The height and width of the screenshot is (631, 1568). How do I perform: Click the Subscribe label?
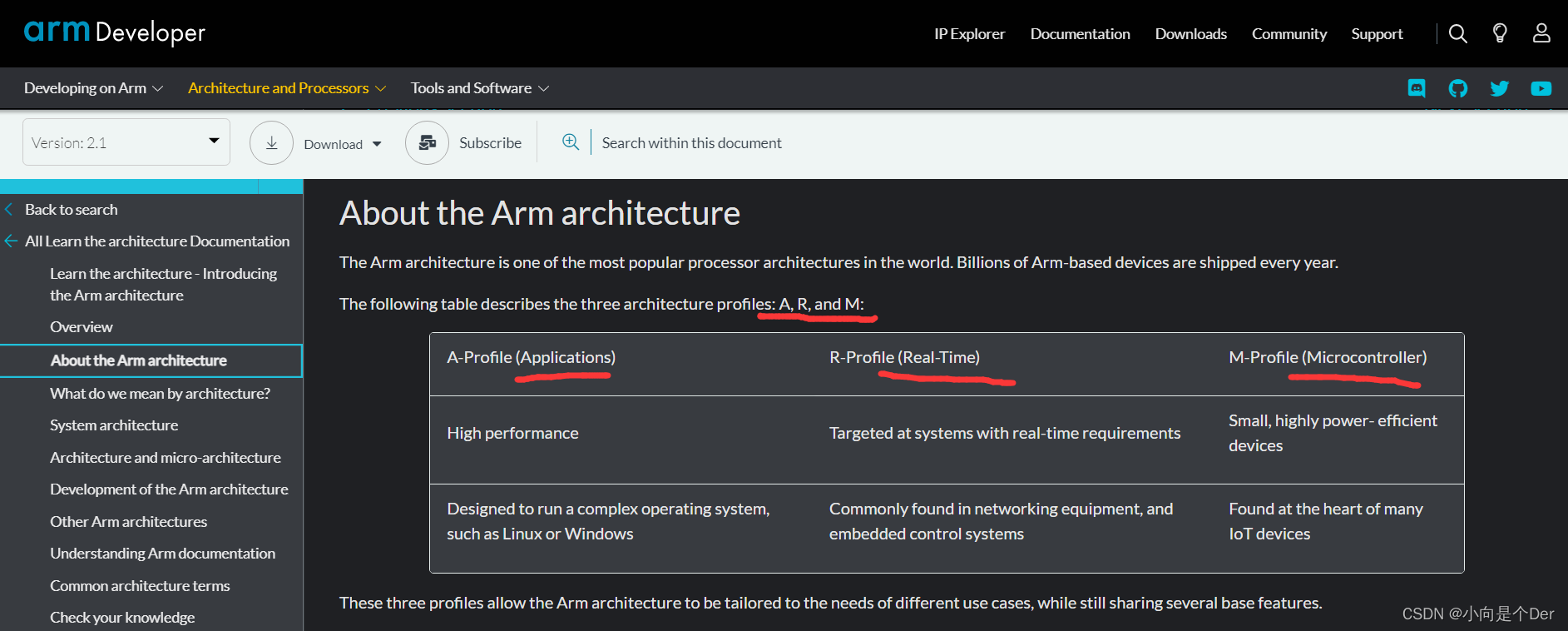(x=490, y=143)
